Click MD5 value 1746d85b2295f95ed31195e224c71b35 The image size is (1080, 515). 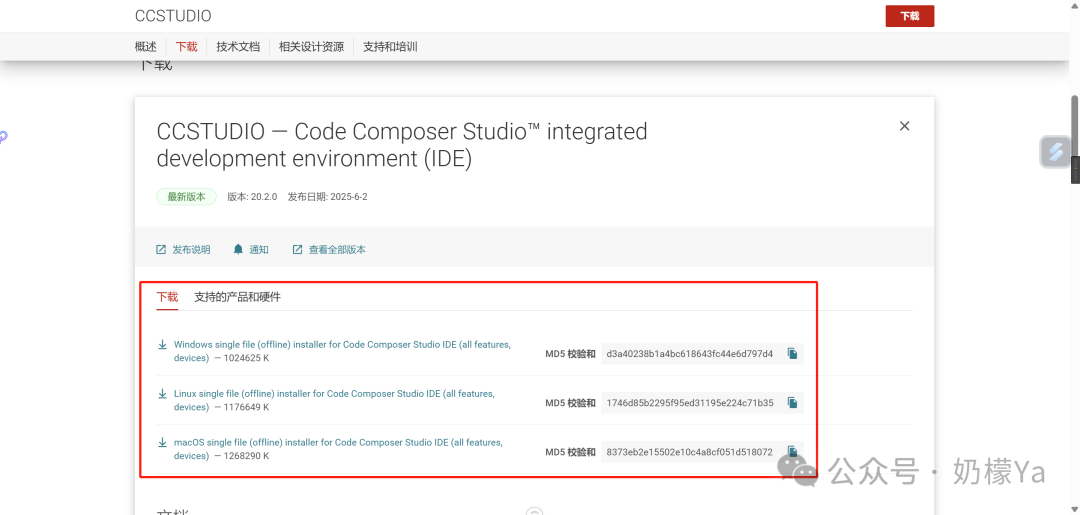[689, 403]
